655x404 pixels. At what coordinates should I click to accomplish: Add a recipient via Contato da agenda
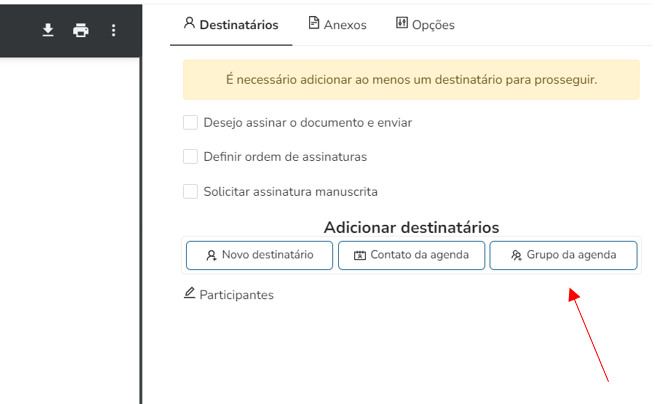pos(411,255)
